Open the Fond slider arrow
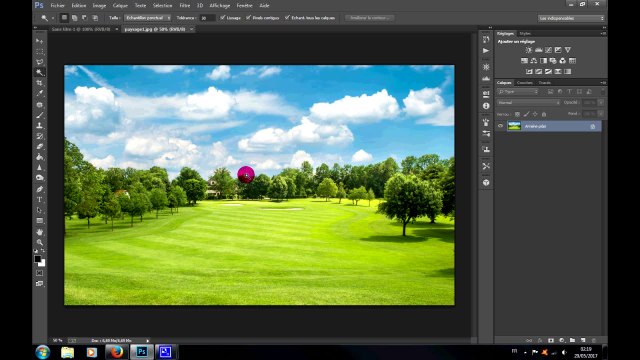Screen dimensions: 640x360 pos(601,114)
